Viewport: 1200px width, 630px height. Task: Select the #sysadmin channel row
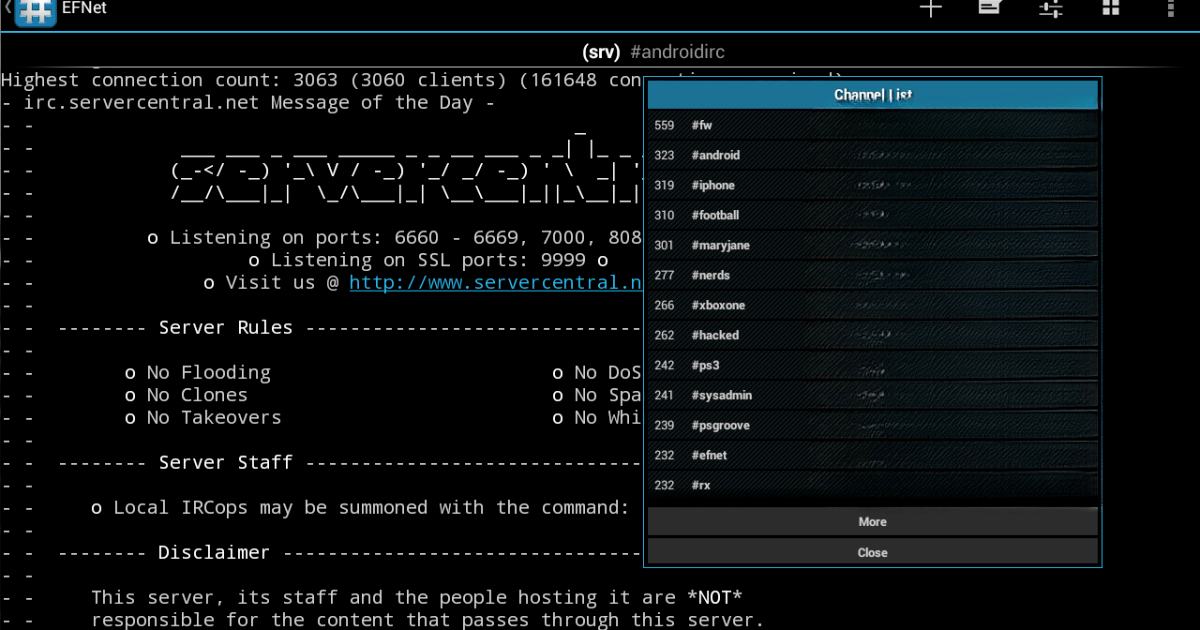pos(872,395)
